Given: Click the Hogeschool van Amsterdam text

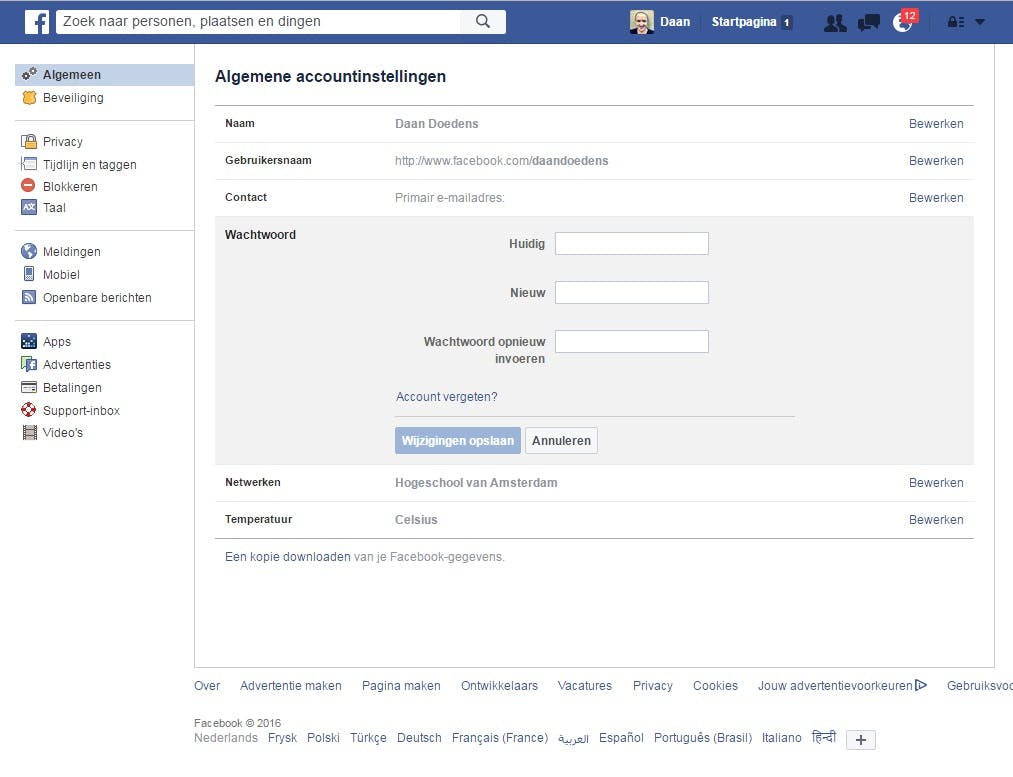Looking at the screenshot, I should coord(476,482).
